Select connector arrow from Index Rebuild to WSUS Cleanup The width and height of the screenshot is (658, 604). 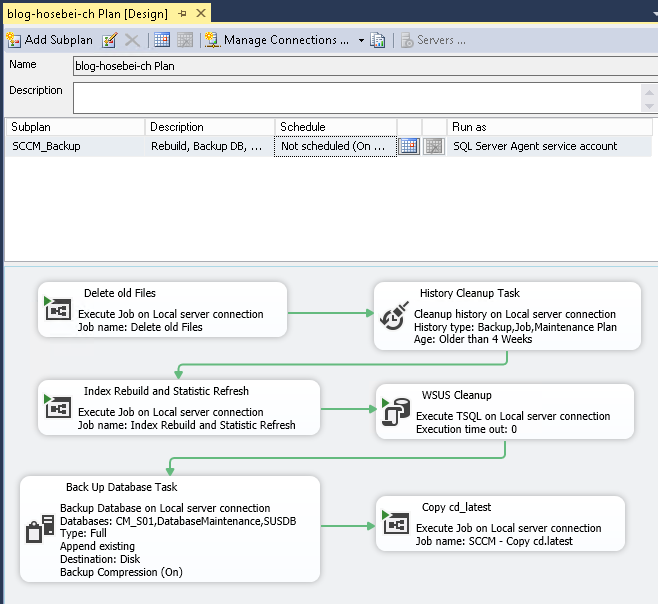point(348,409)
